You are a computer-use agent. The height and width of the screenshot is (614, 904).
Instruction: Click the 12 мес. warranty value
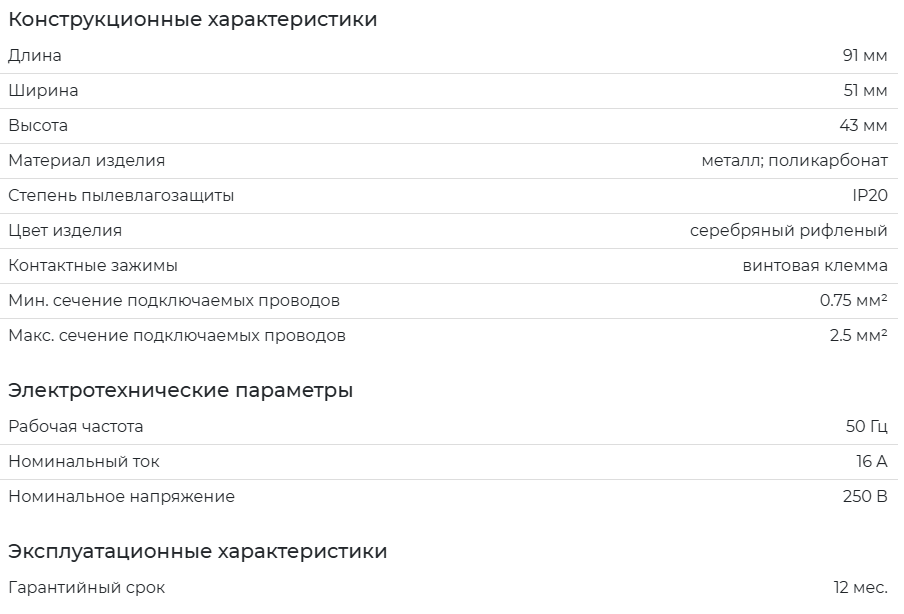tap(860, 588)
